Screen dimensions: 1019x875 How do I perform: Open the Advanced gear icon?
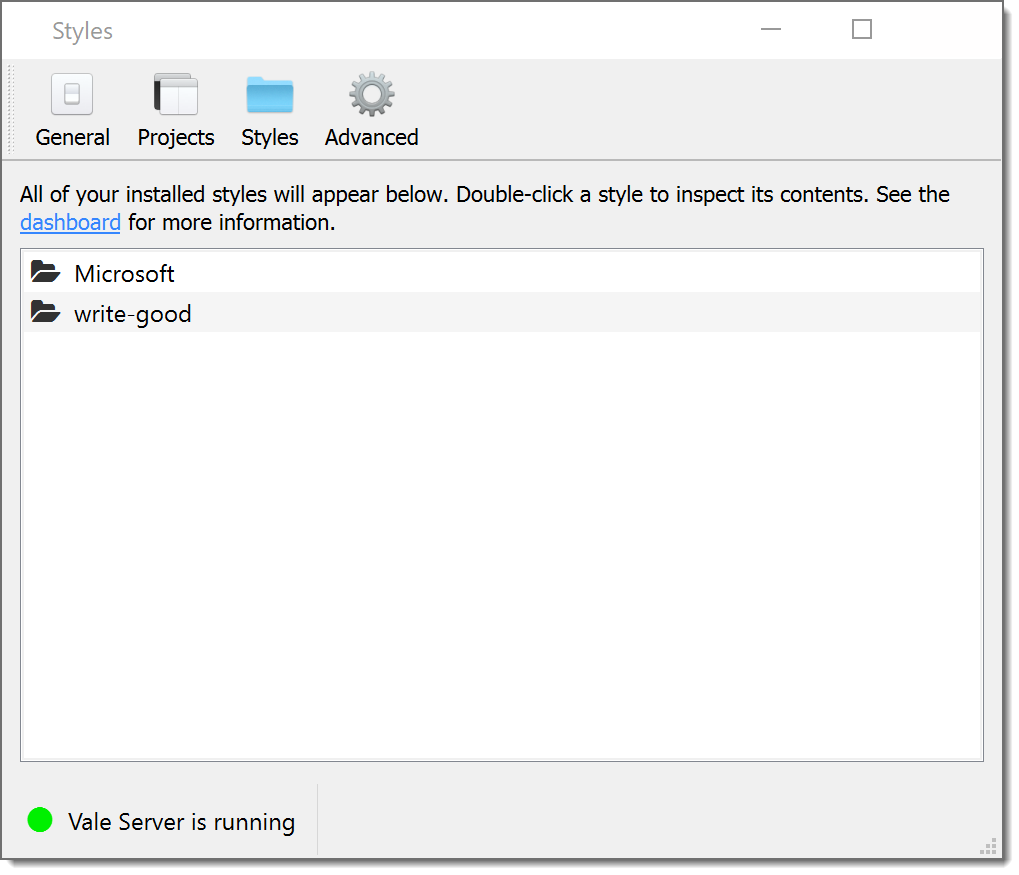point(372,94)
